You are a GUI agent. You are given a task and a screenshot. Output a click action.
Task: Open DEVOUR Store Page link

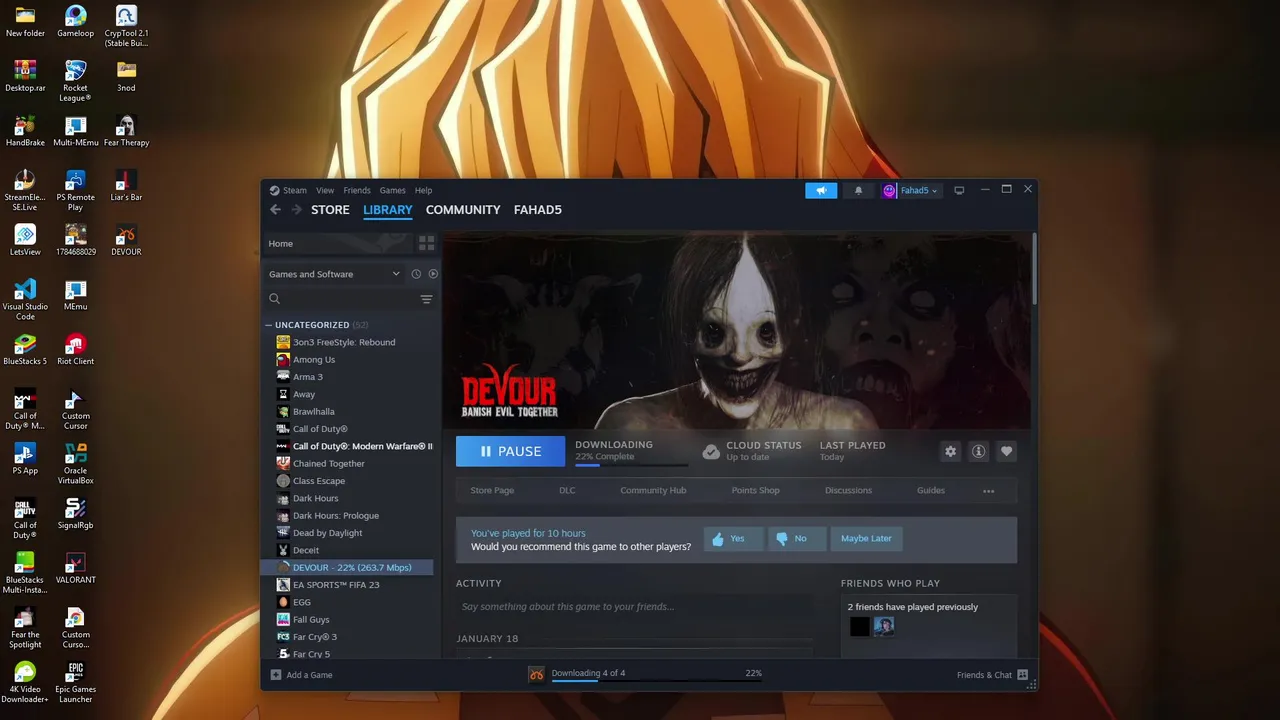point(492,490)
